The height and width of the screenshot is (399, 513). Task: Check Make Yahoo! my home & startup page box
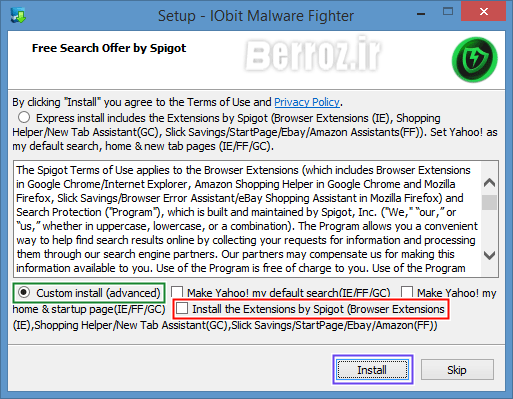[x=407, y=292]
